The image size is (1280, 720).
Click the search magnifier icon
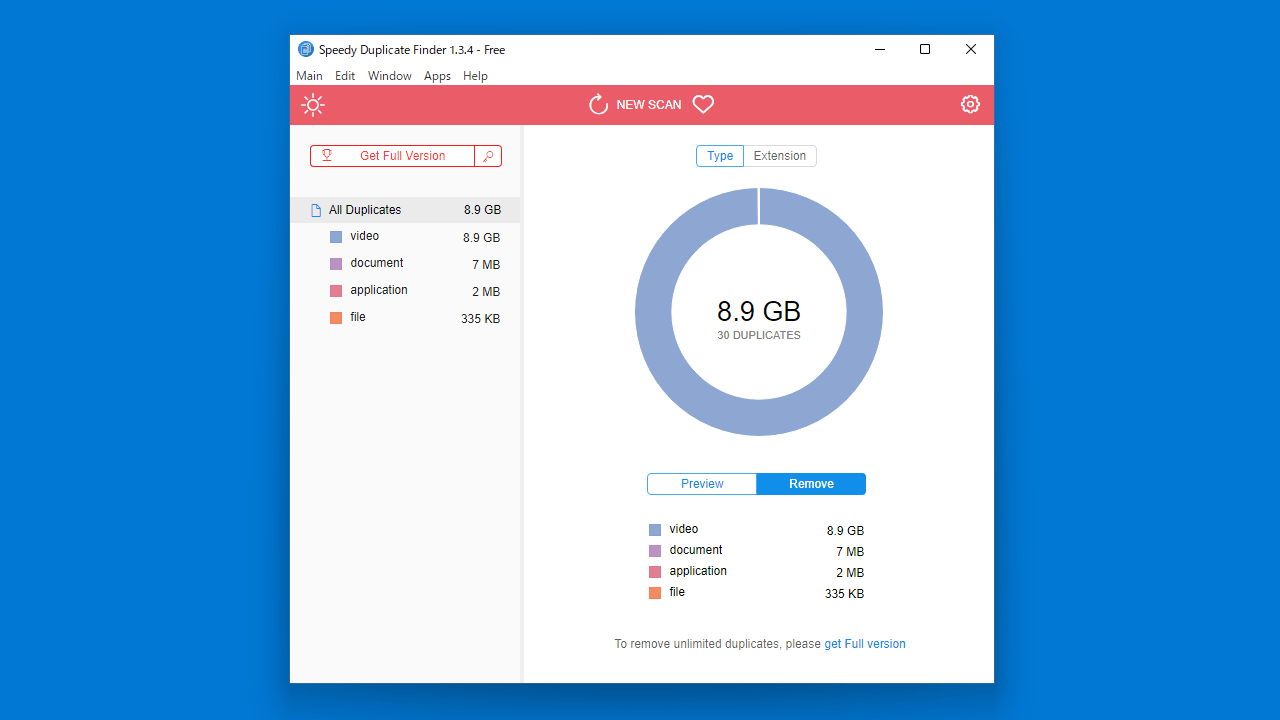coord(488,156)
